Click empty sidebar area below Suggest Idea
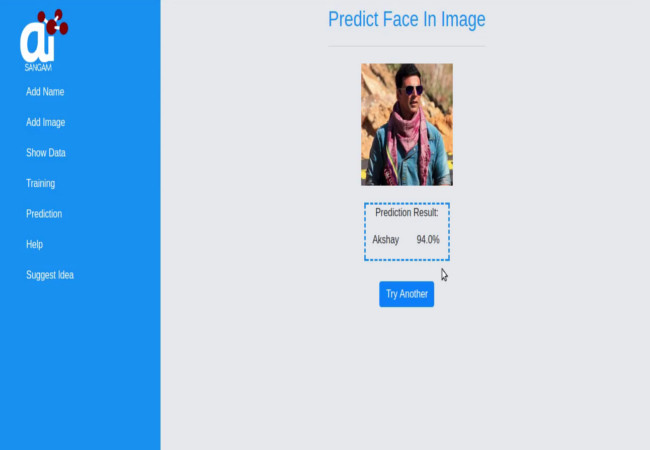This screenshot has height=450, width=650. (80, 365)
